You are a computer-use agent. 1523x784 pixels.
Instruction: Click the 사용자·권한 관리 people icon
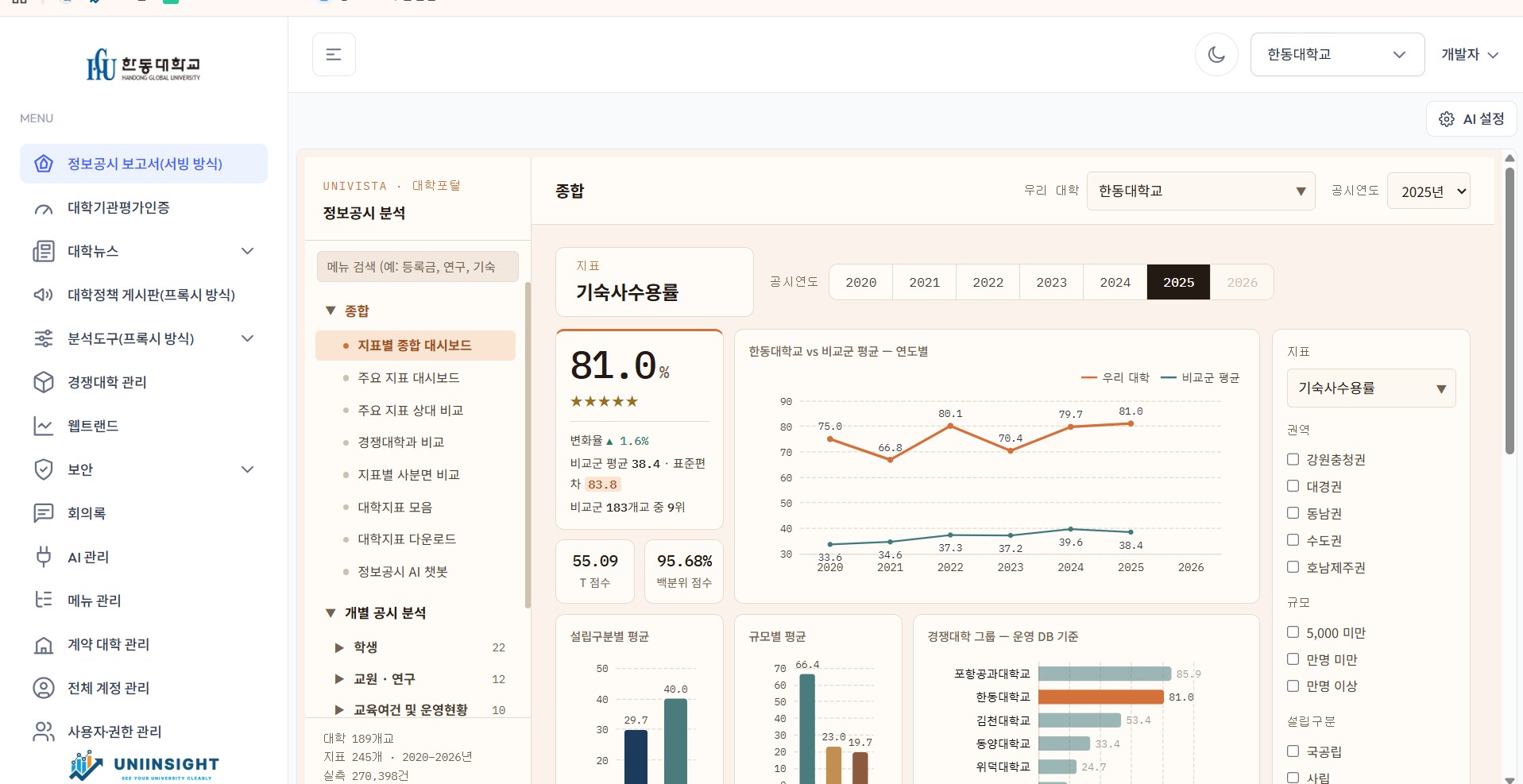pyautogui.click(x=44, y=732)
